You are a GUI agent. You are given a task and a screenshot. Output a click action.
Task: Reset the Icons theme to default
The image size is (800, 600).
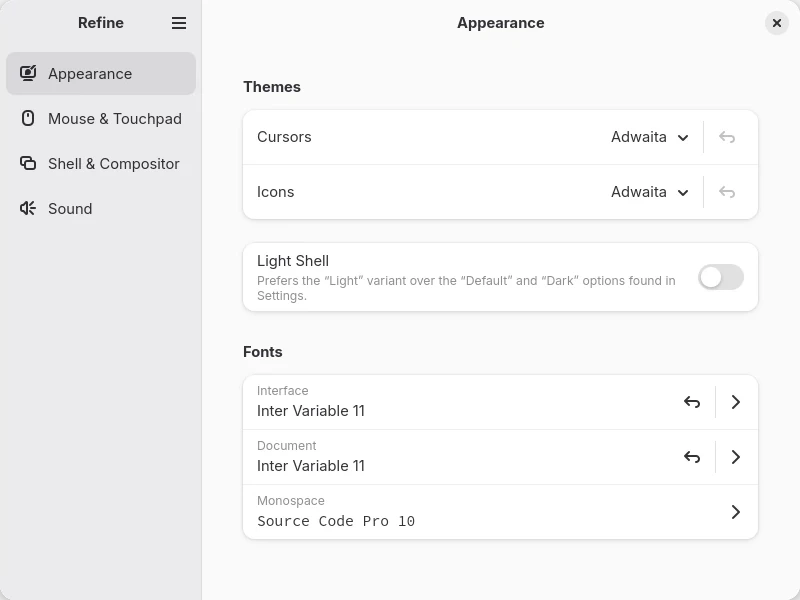coord(727,192)
